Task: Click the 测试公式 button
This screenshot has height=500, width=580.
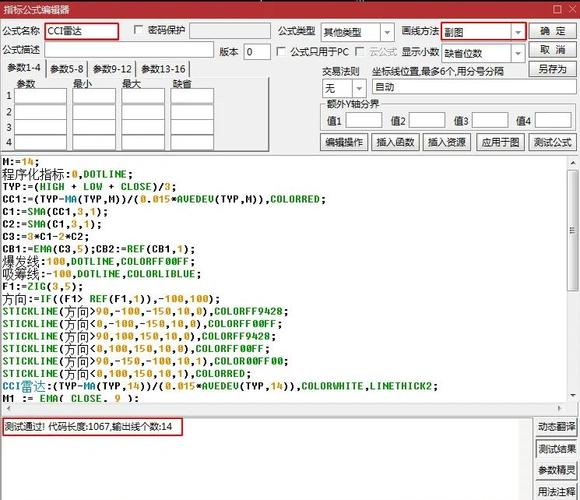Action: click(553, 142)
